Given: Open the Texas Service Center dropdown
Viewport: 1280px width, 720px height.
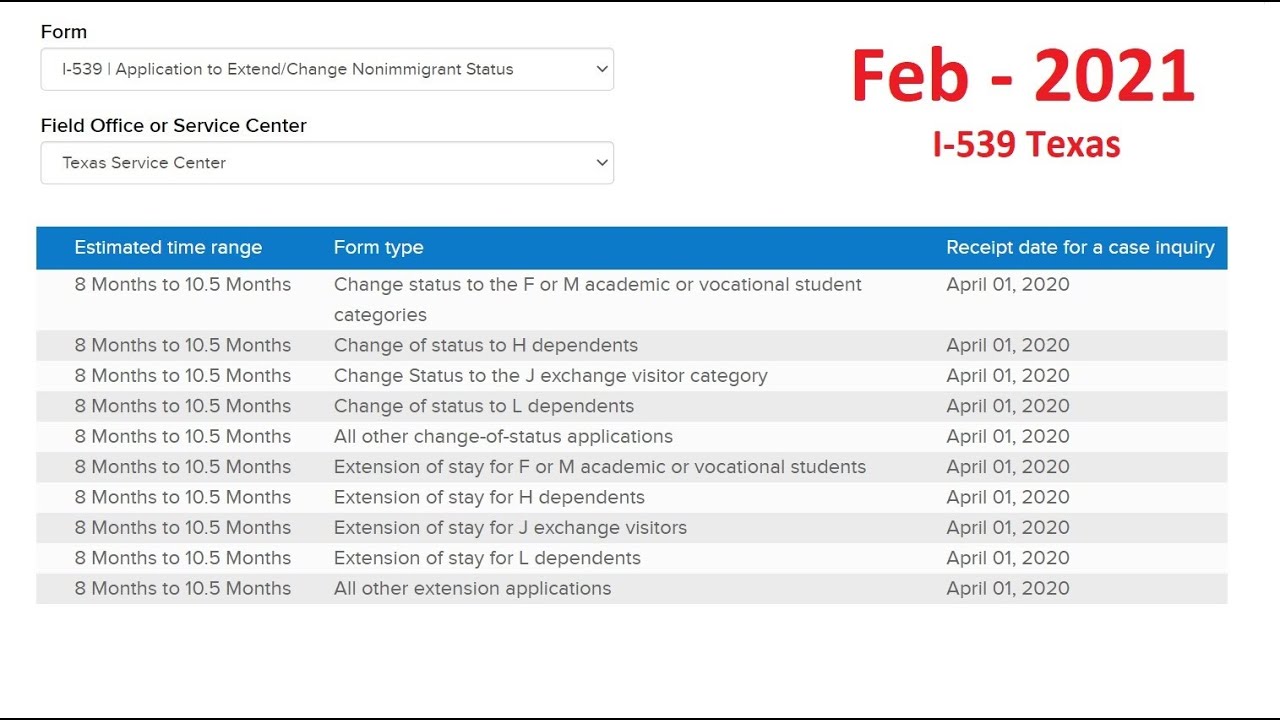Looking at the screenshot, I should (x=327, y=162).
